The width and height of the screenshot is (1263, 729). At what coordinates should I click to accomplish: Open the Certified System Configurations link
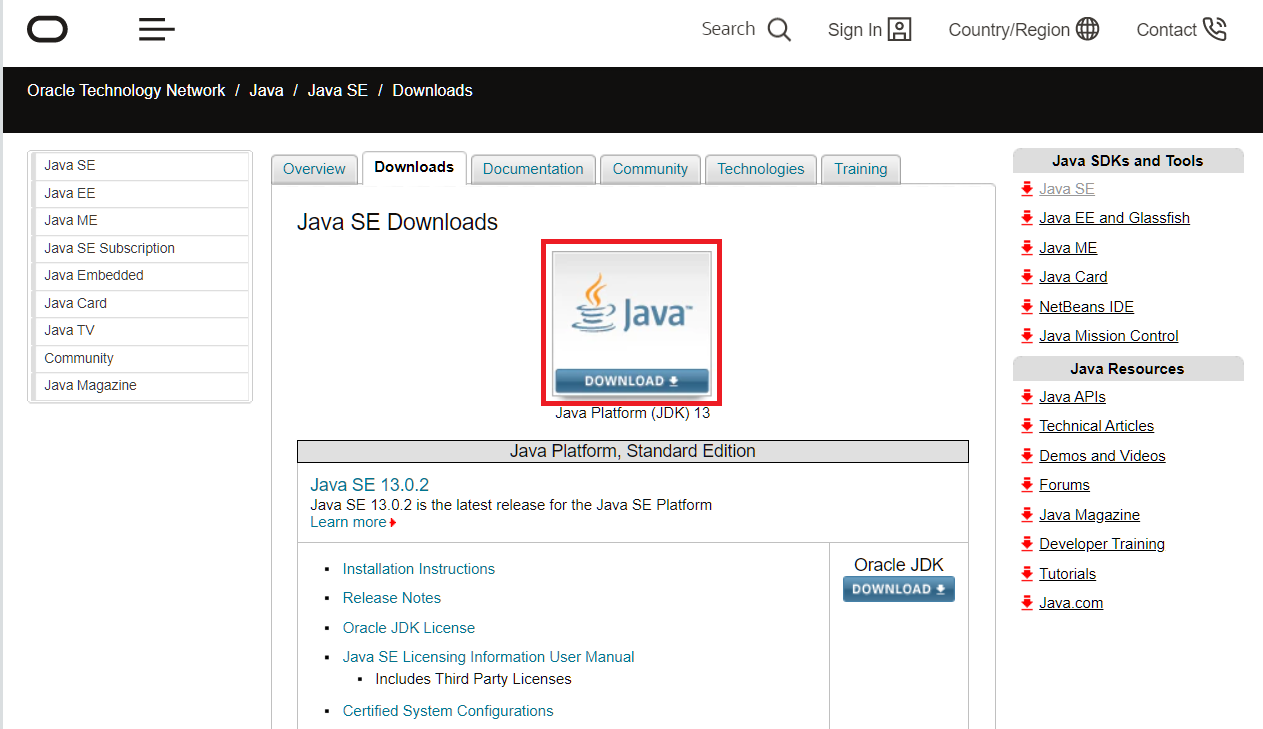[x=448, y=710]
